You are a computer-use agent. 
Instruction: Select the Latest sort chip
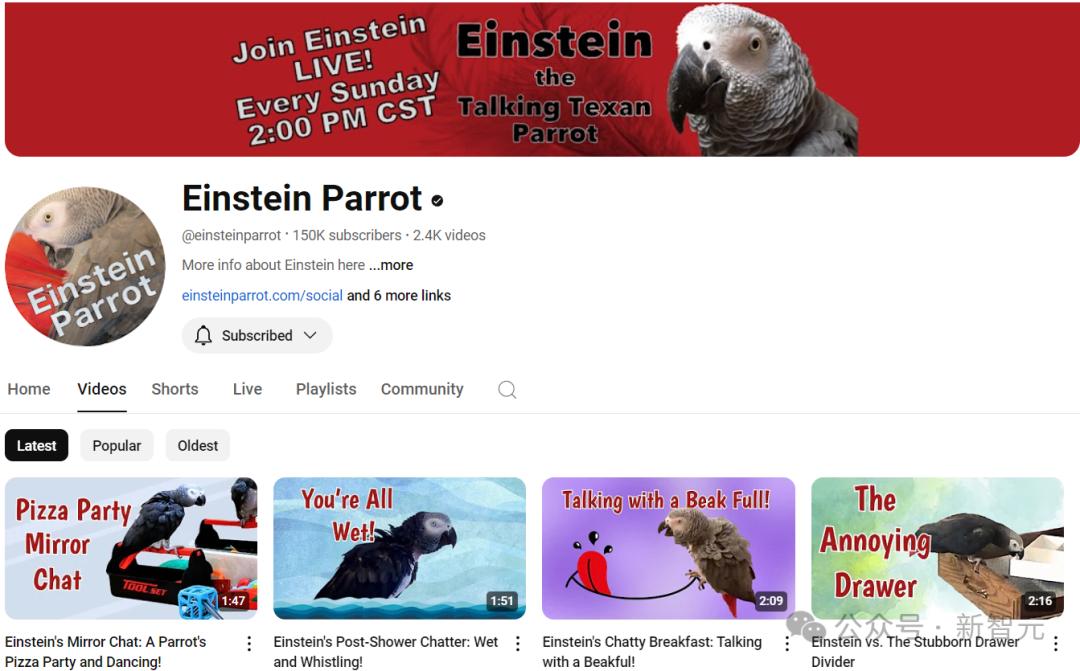pos(37,446)
